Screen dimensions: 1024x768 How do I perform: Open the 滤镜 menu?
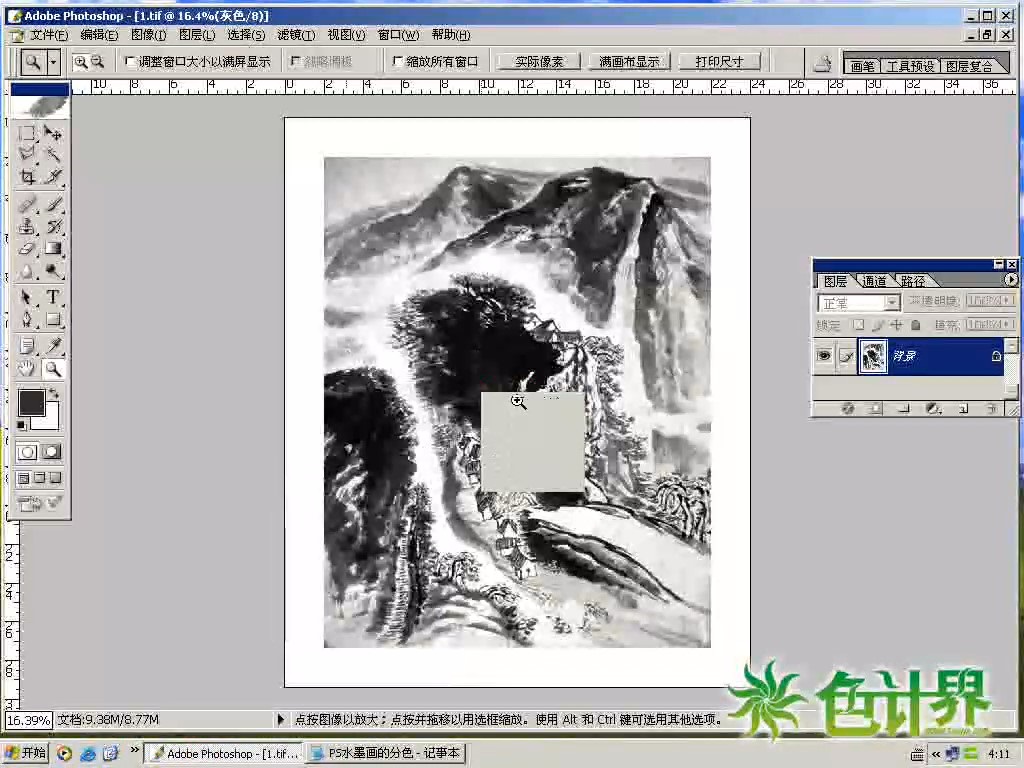tap(294, 35)
